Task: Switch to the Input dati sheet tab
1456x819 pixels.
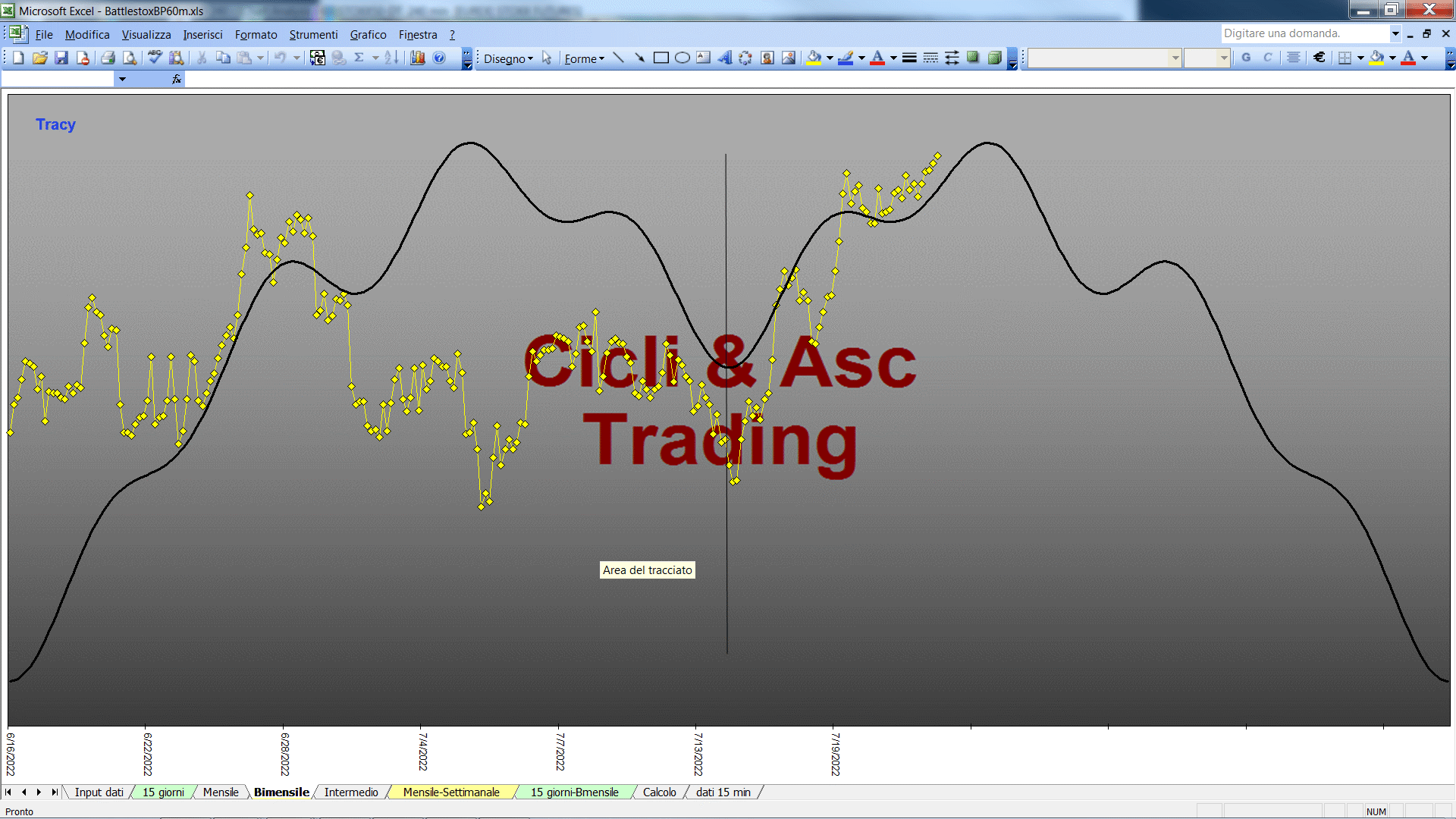Action: coord(99,792)
